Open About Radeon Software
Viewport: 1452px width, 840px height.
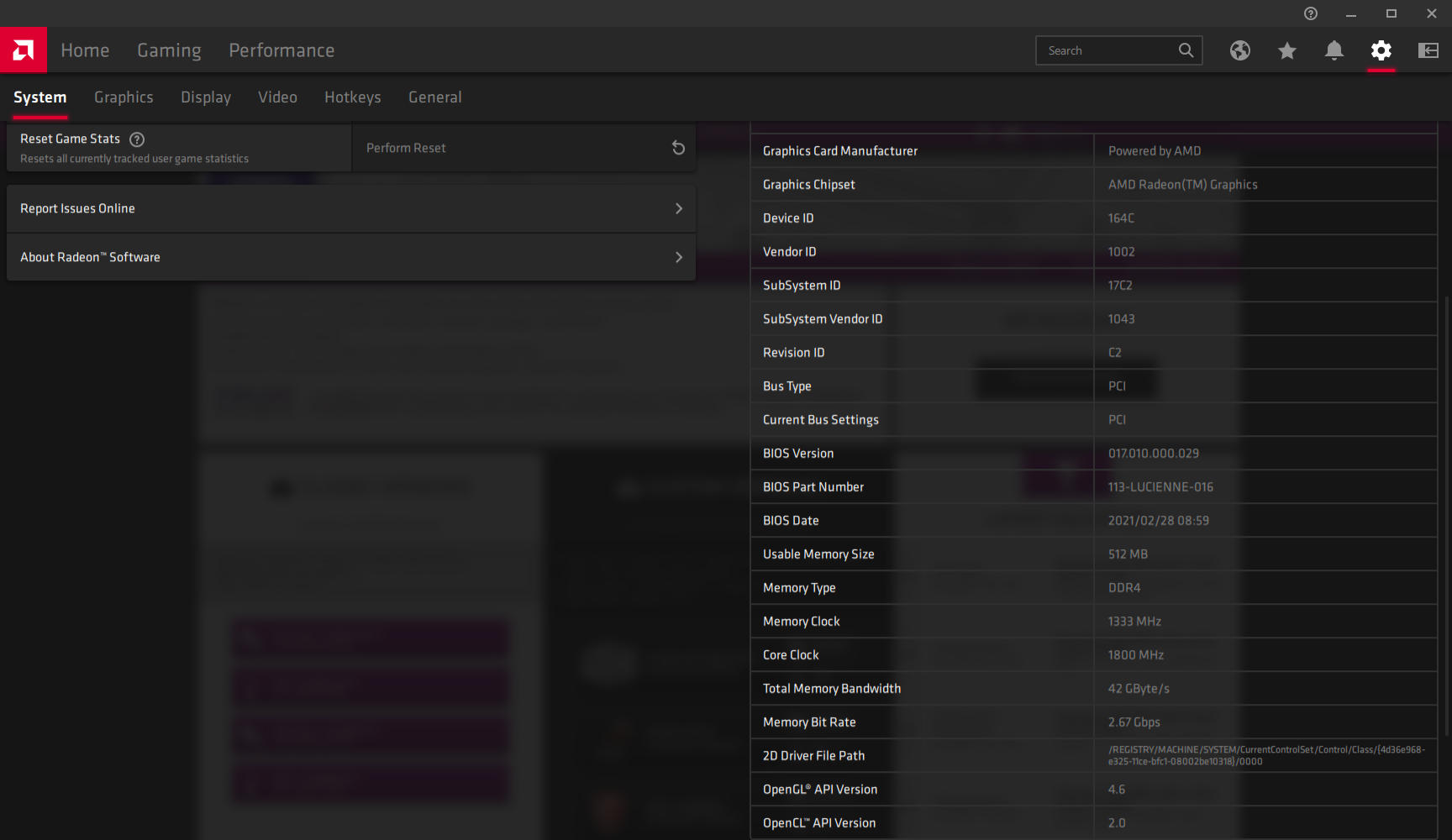pos(351,257)
